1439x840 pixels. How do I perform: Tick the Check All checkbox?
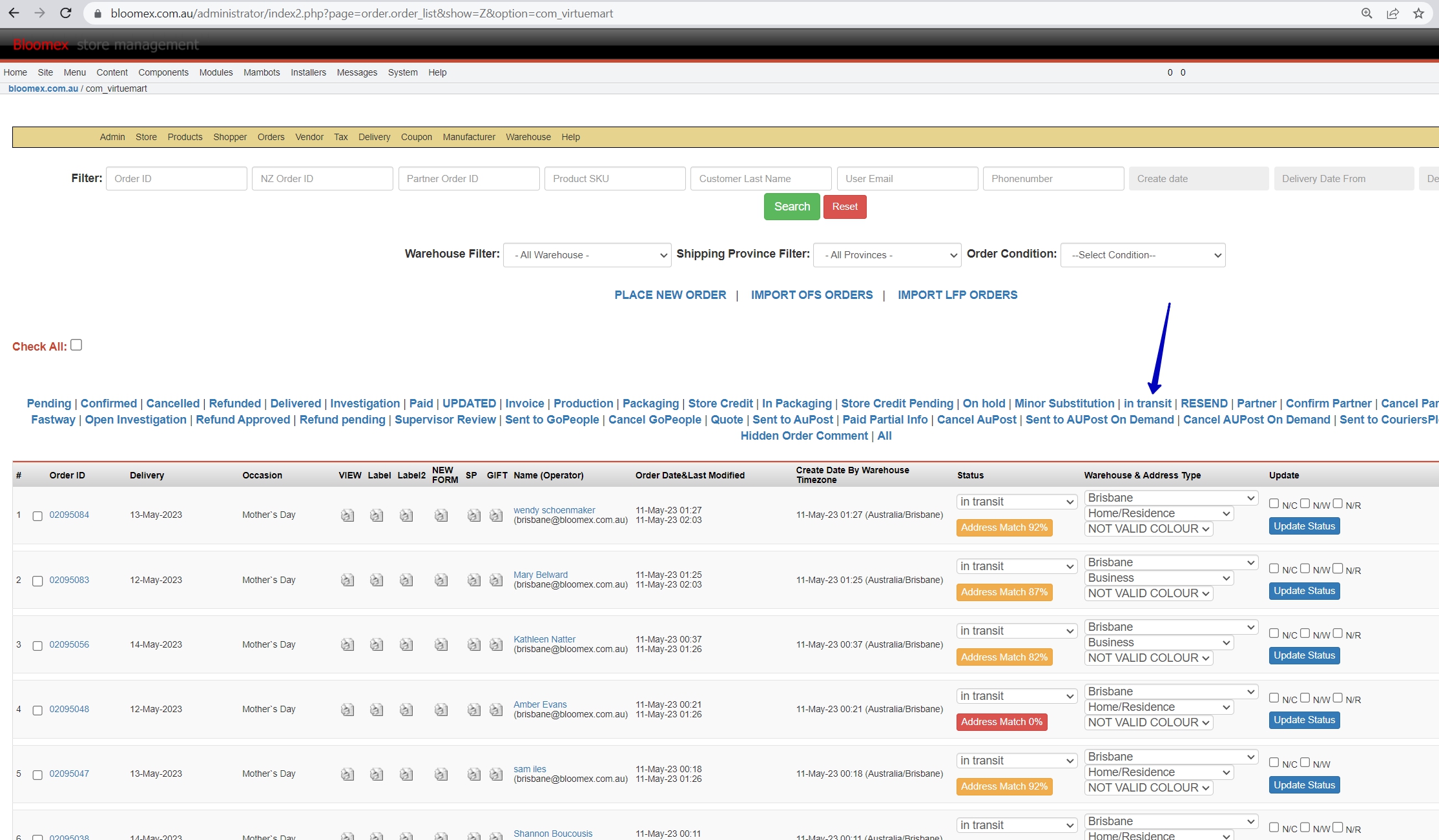pos(76,345)
